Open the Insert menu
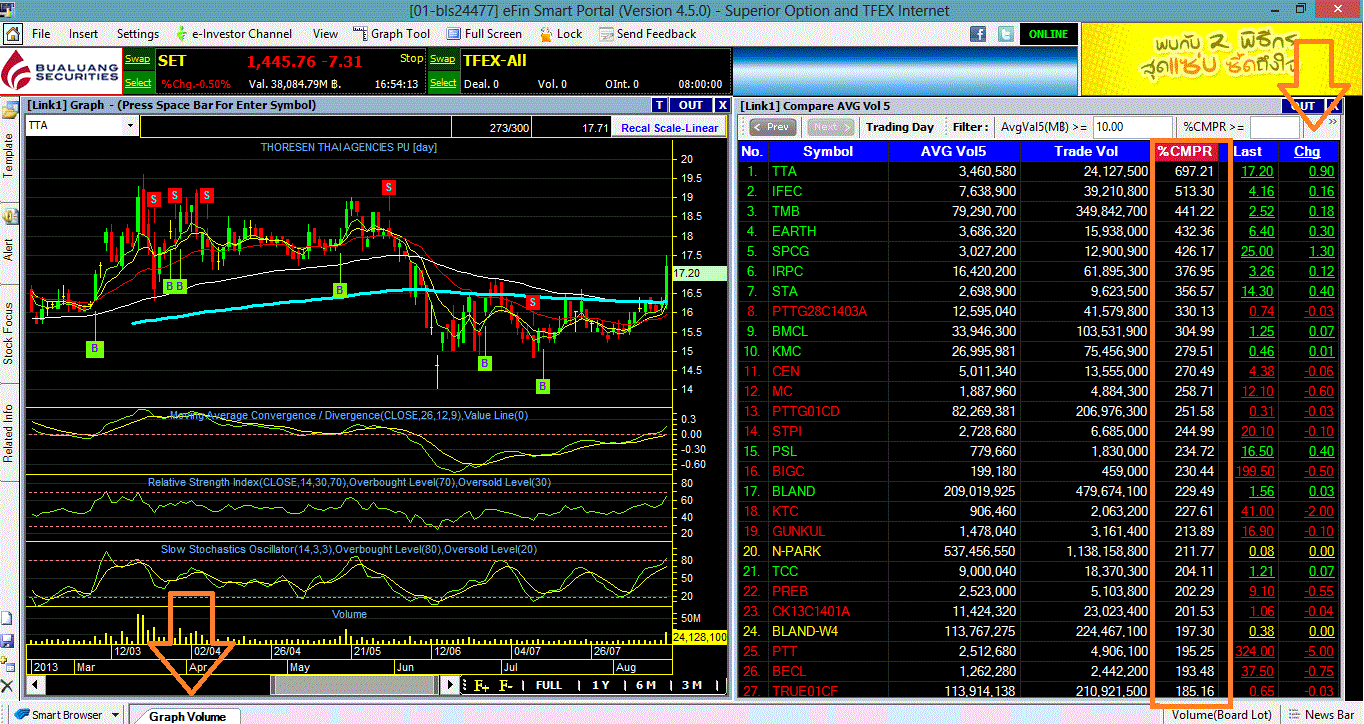This screenshot has height=724, width=1364. (x=84, y=34)
